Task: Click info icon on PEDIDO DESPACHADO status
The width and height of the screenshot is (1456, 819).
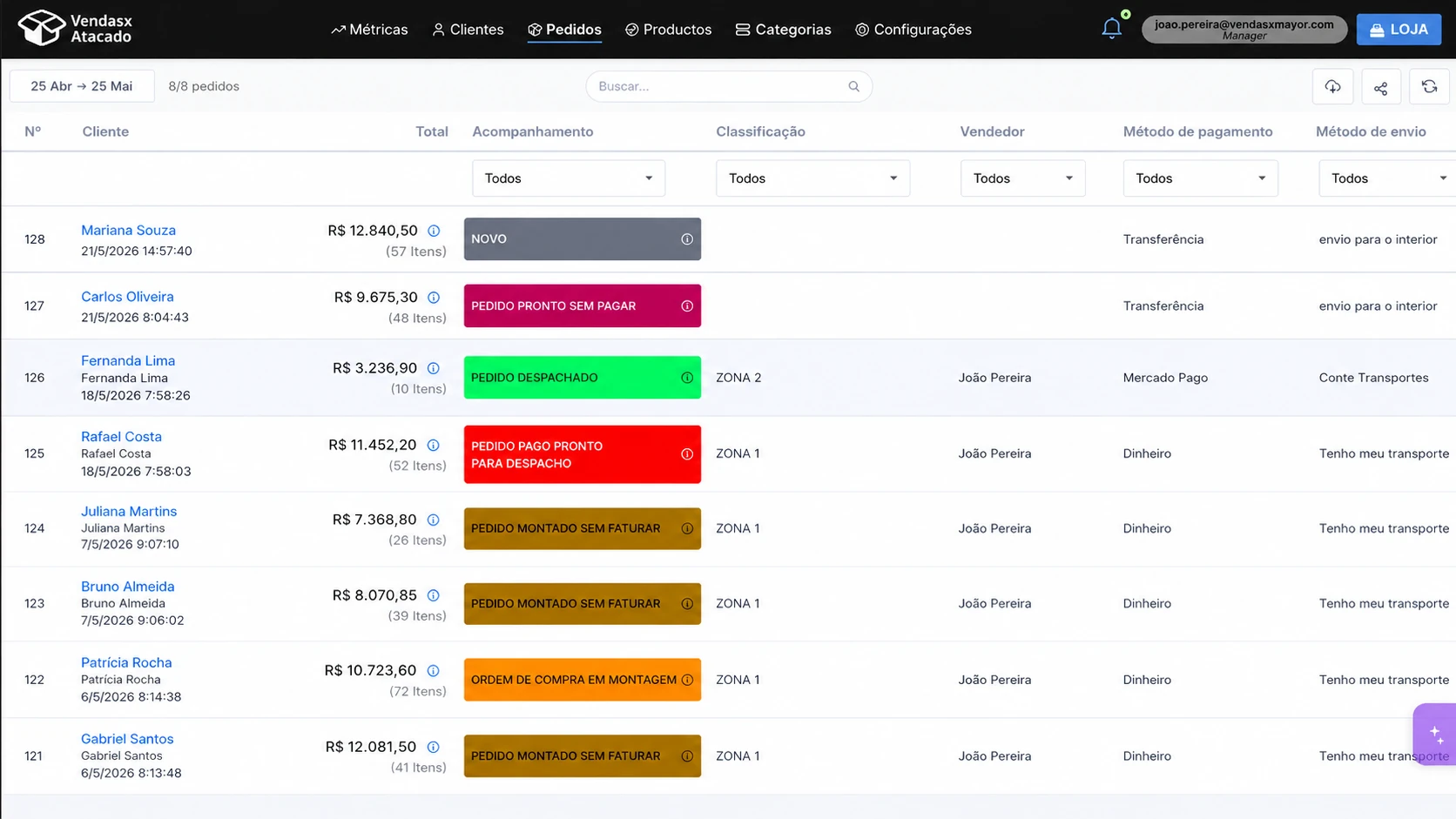Action: click(x=687, y=378)
